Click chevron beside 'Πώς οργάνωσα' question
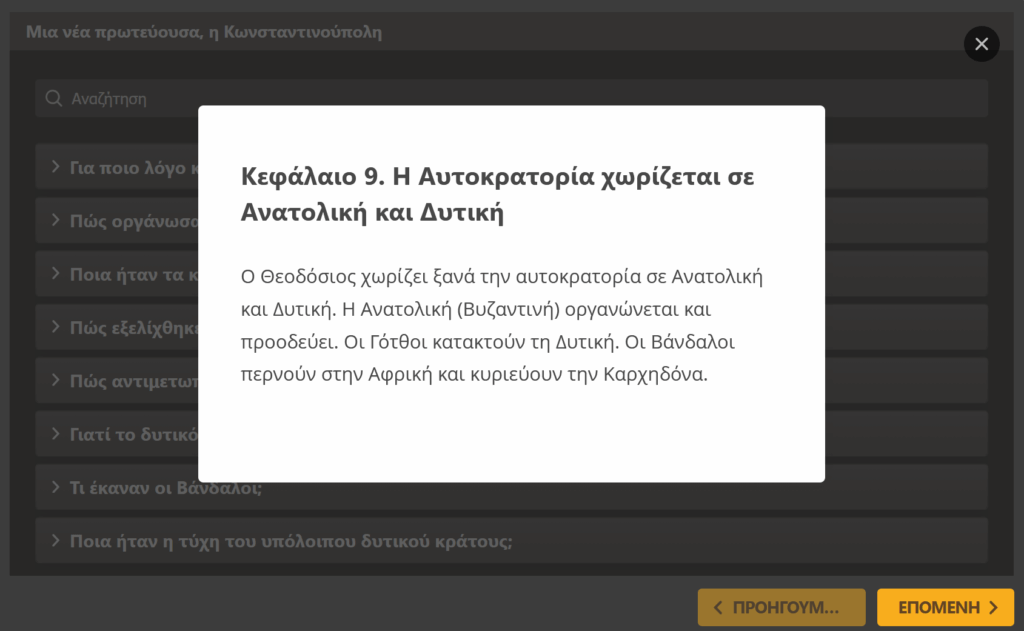The height and width of the screenshot is (631, 1024). [x=55, y=220]
